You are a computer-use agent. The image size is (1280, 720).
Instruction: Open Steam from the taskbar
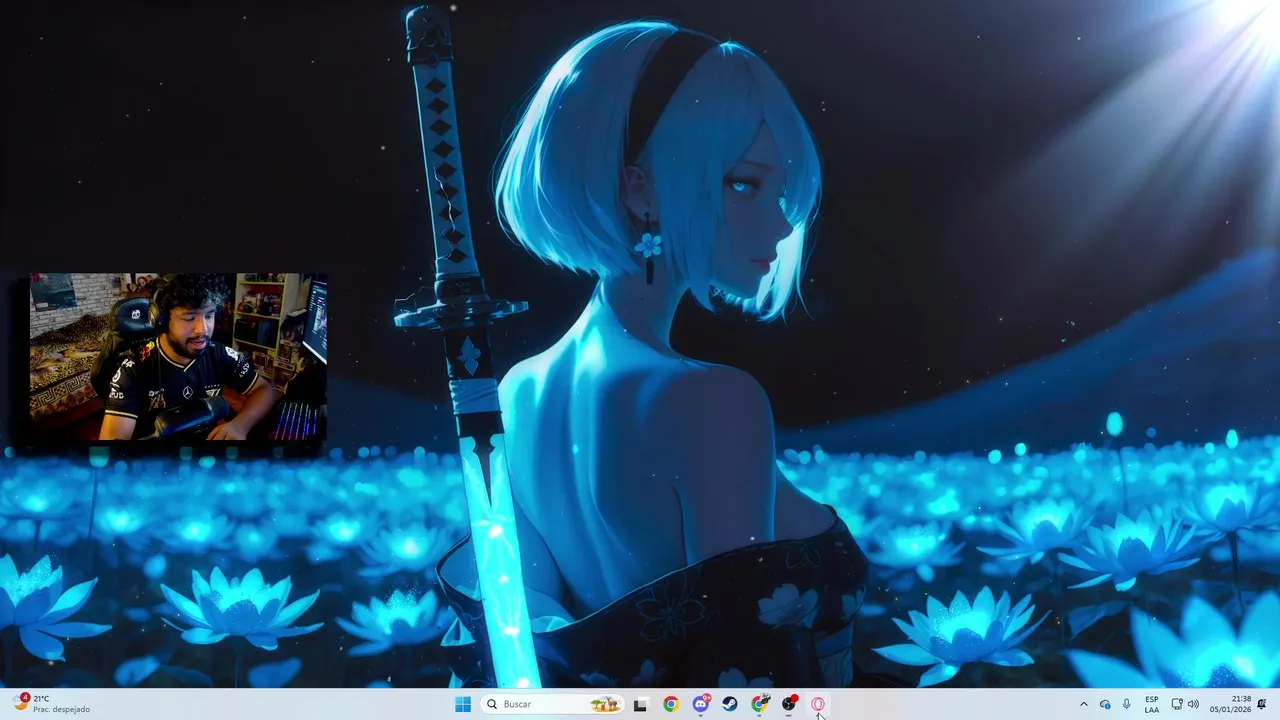coord(730,704)
